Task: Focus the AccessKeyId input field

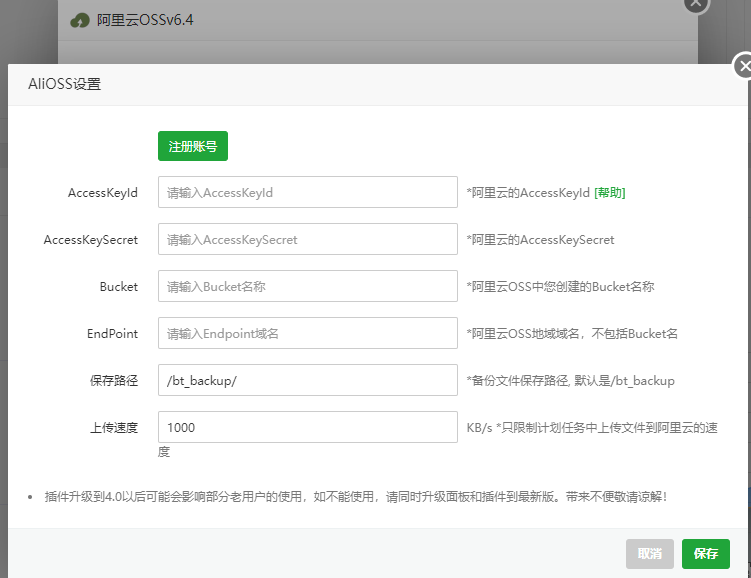Action: click(307, 192)
